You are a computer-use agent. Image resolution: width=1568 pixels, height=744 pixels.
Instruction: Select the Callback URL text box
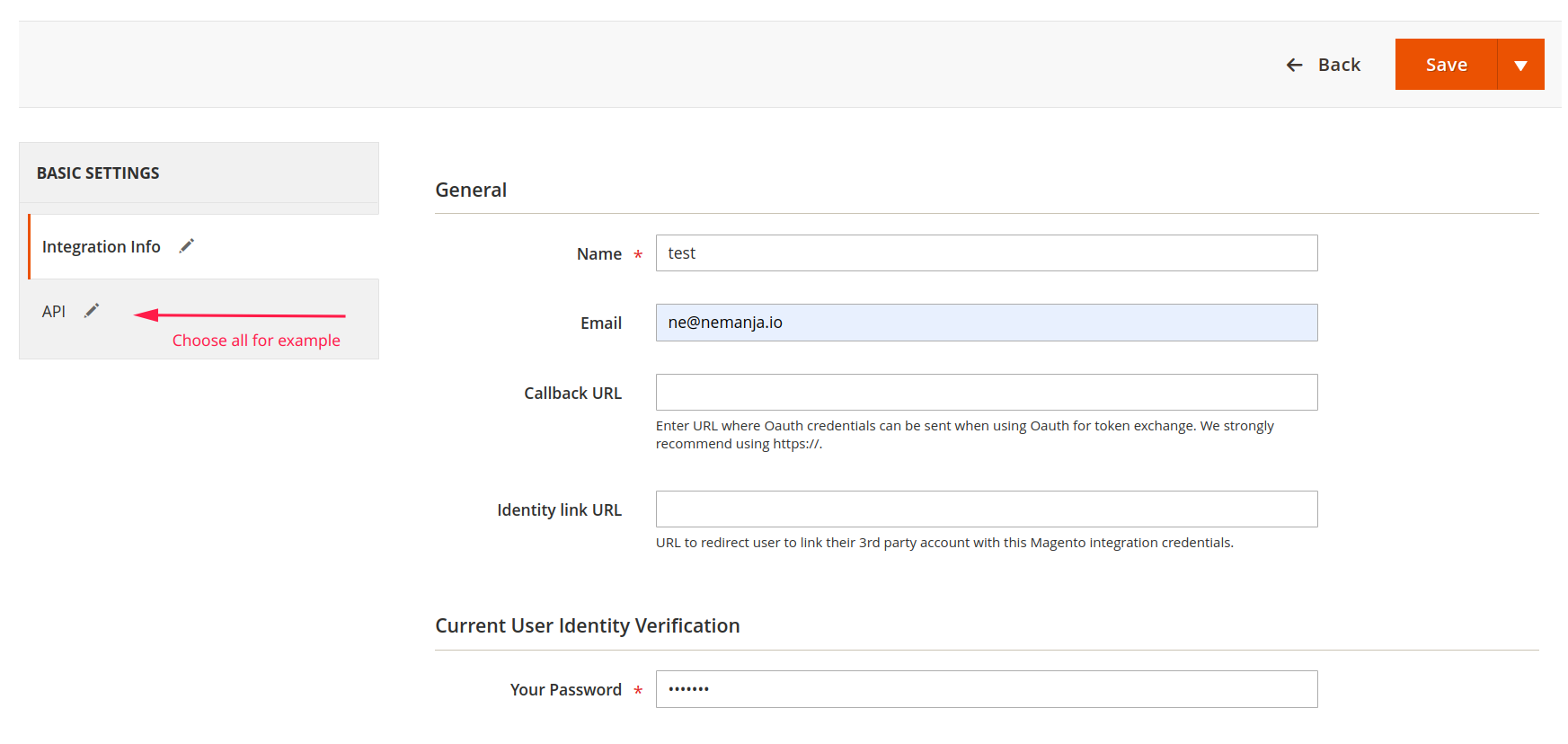pos(986,393)
